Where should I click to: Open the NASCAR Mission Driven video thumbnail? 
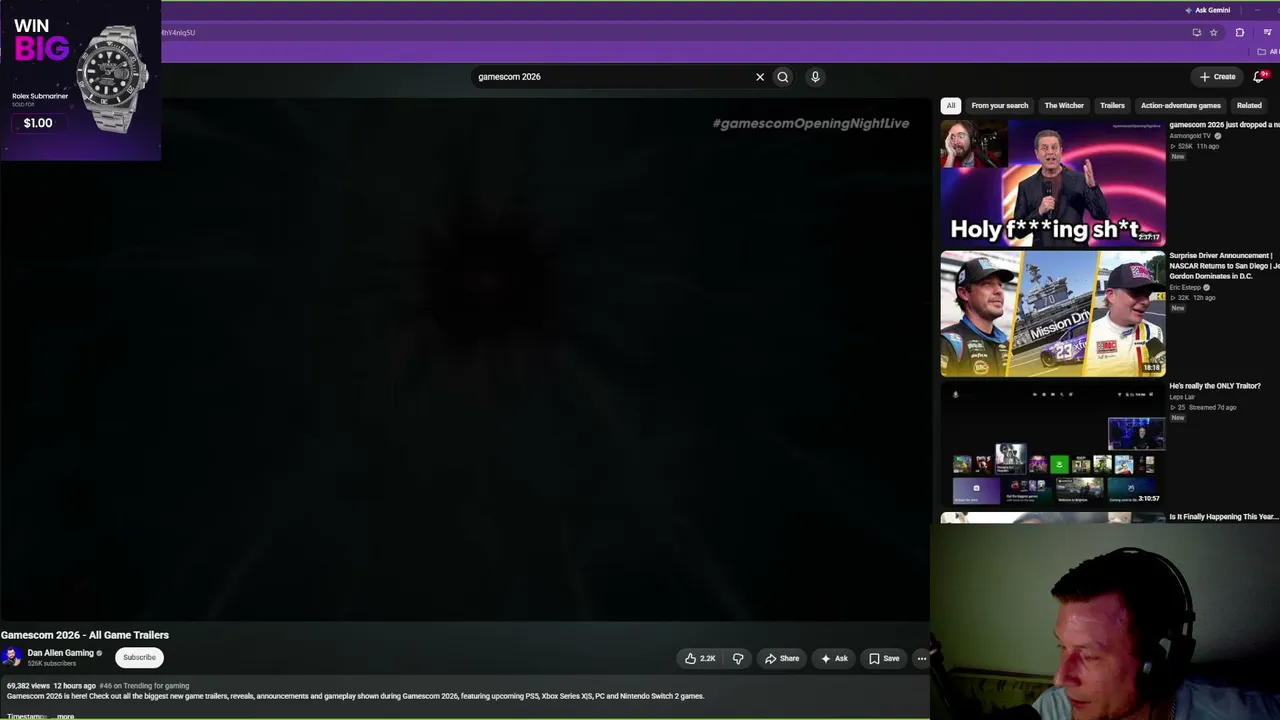point(1053,313)
